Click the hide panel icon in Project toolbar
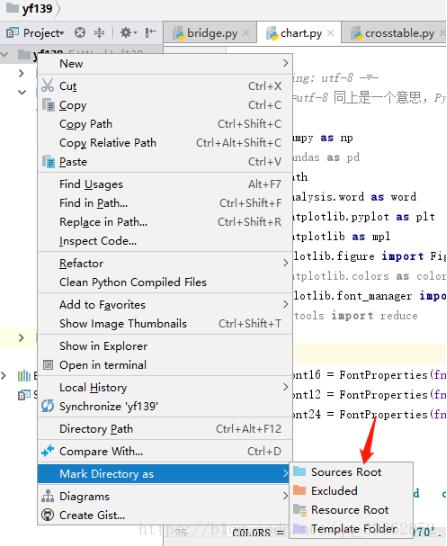 pyautogui.click(x=150, y=33)
